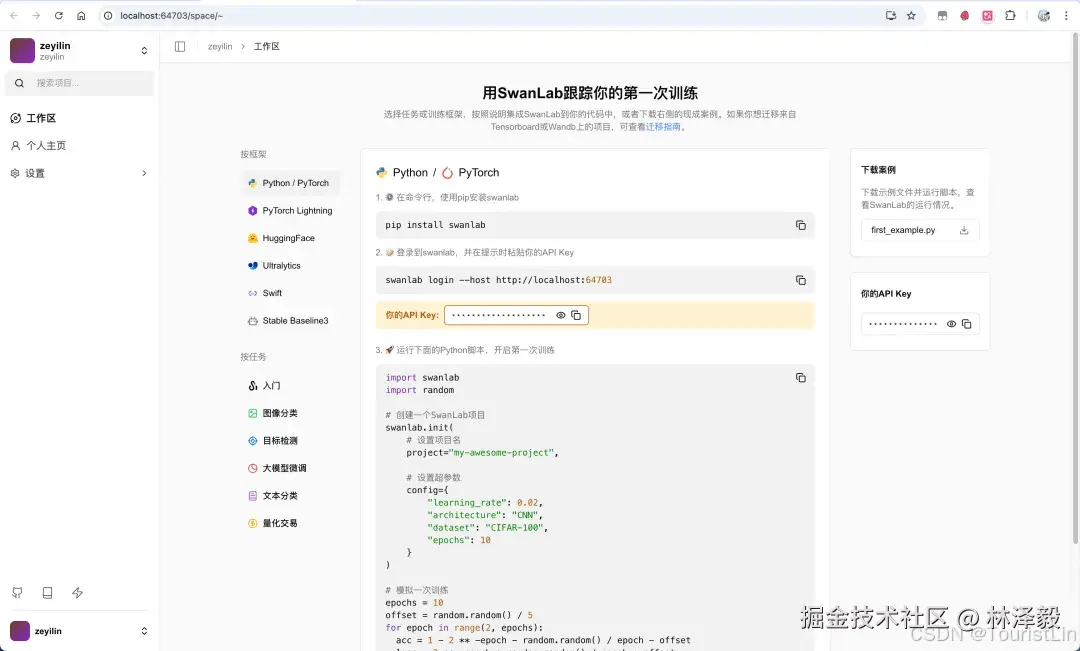The width and height of the screenshot is (1080, 651).
Task: Expand zeyilin workspace switcher at top
Action: coord(144,50)
